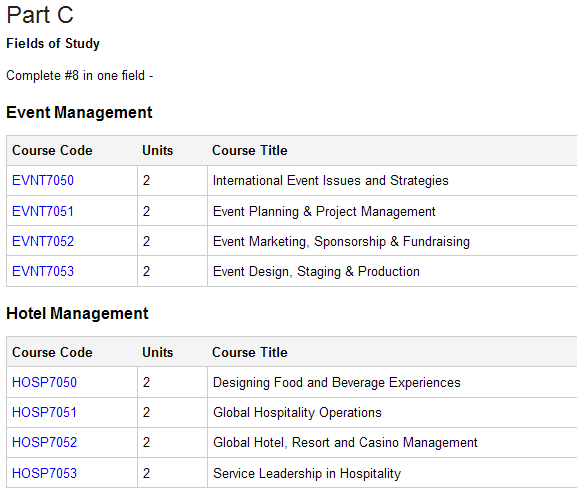Open the HOSP7051 course link
This screenshot has width=577, height=500.
[x=44, y=412]
